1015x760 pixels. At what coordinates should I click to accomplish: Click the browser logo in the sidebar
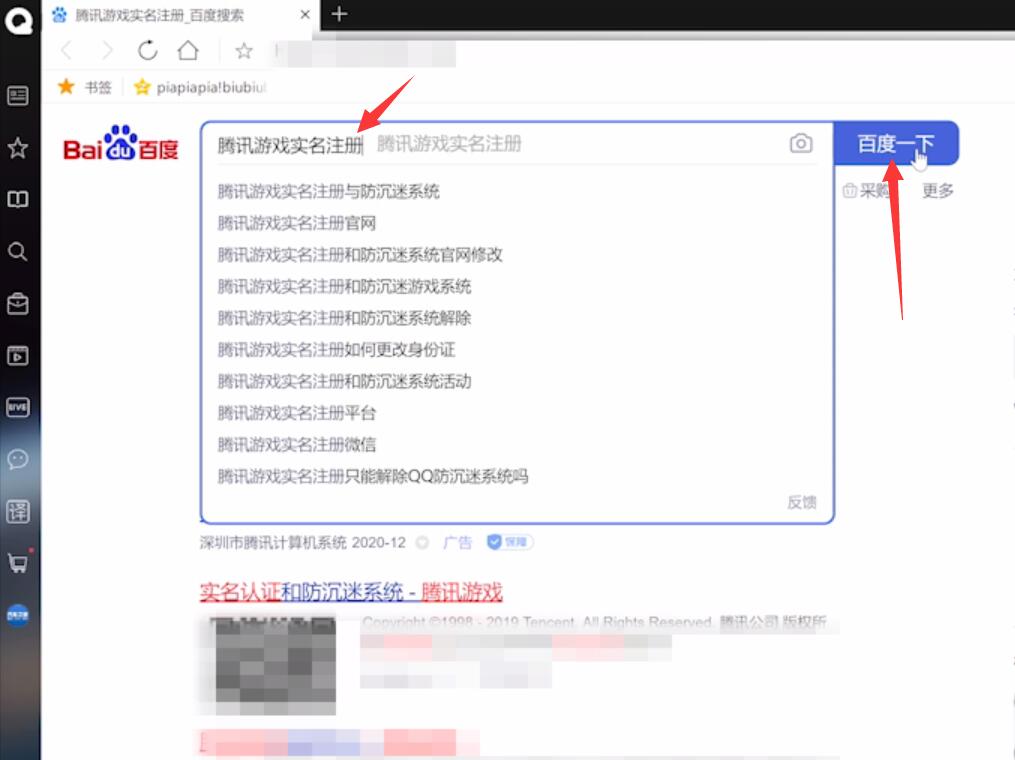pyautogui.click(x=18, y=21)
